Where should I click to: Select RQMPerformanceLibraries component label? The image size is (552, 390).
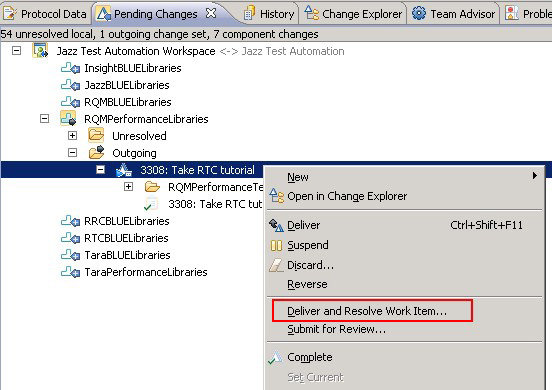click(x=146, y=119)
